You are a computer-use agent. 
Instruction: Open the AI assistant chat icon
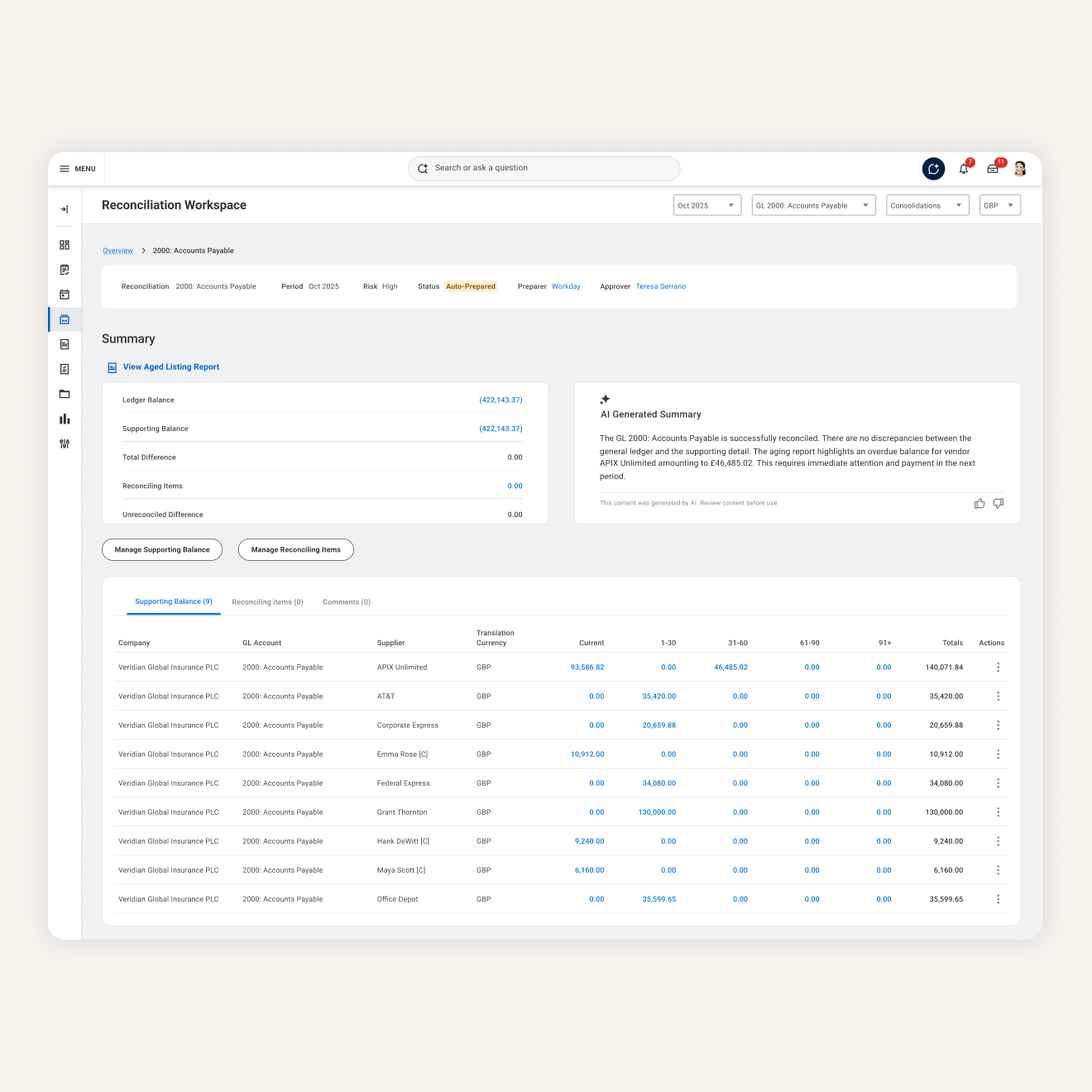pos(933,168)
